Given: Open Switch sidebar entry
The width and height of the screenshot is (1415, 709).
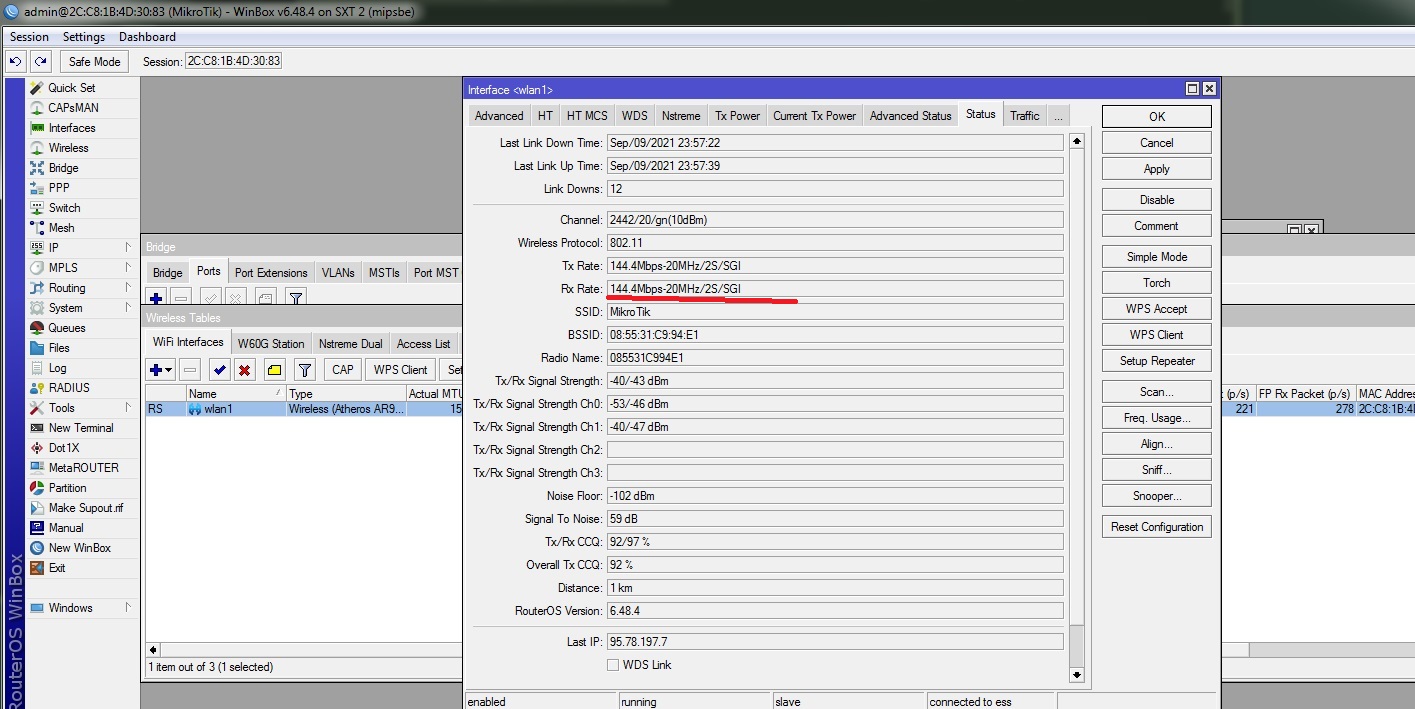Looking at the screenshot, I should (x=64, y=208).
